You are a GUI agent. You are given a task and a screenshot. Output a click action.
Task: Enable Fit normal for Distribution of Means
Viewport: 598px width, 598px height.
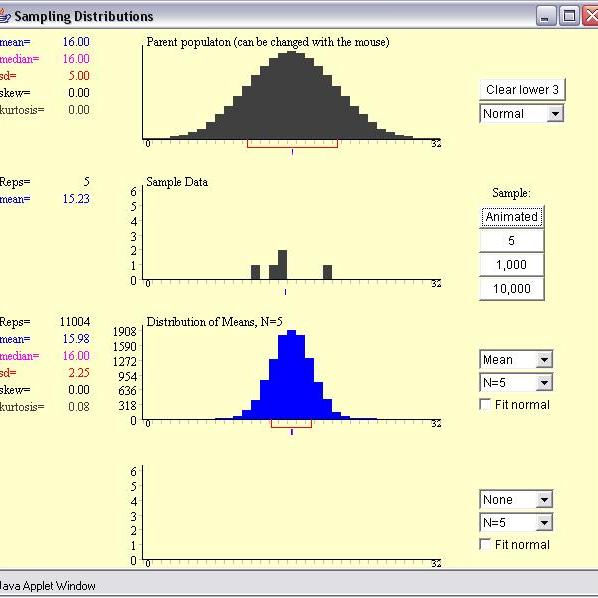[x=485, y=404]
